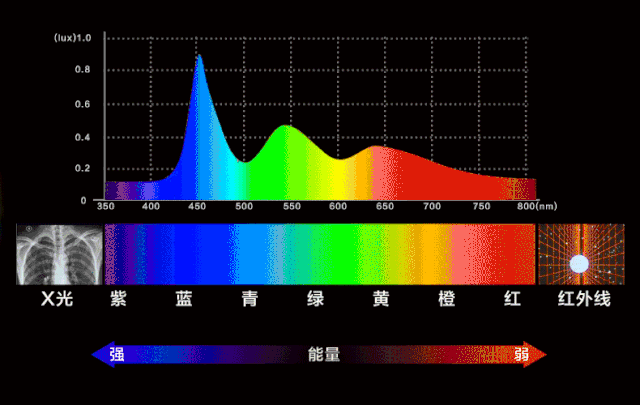640x405 pixels.
Task: Click the infrared glowing orb thumbnail
Action: coord(579,254)
